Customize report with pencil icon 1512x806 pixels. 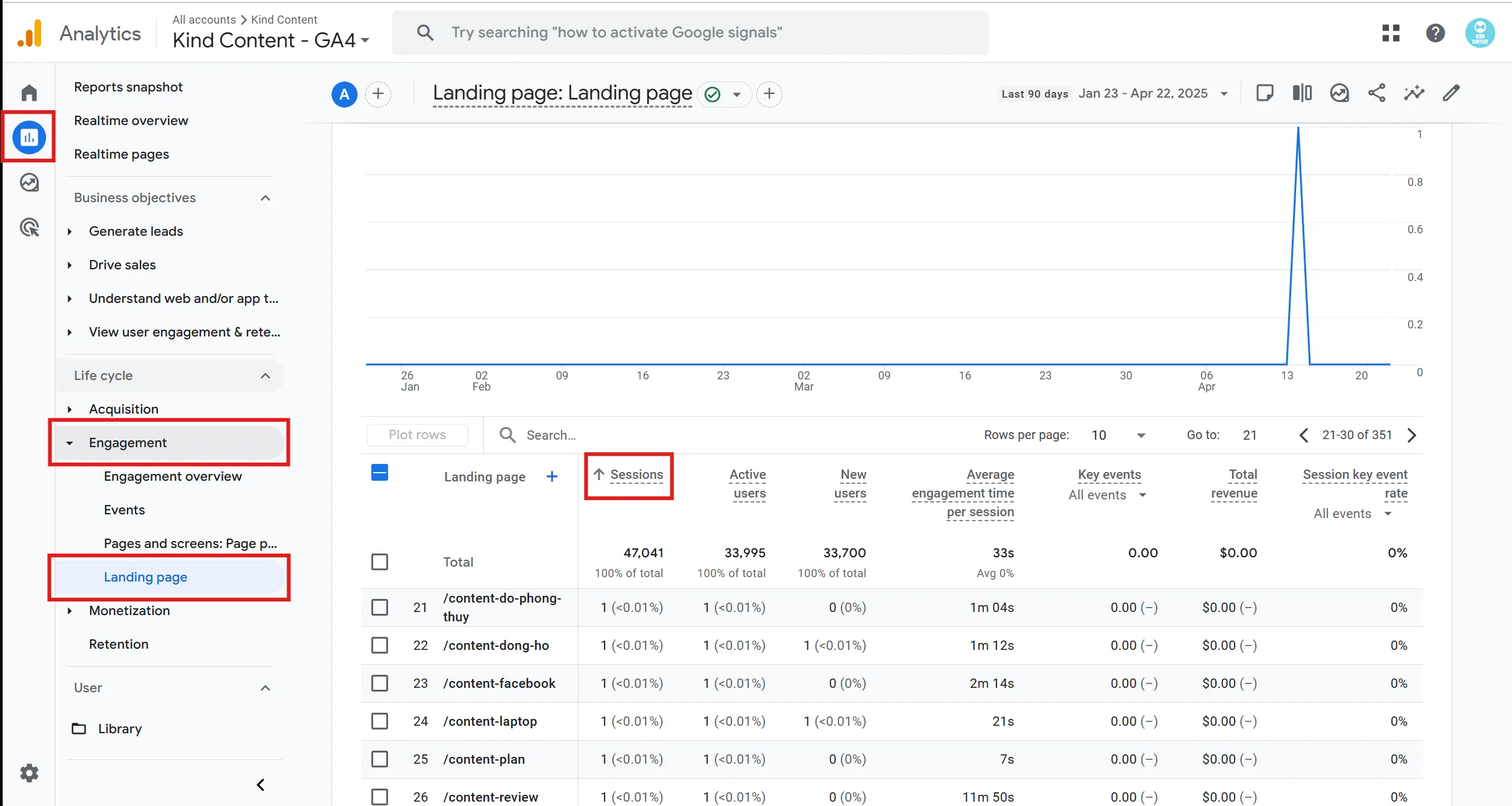coord(1451,93)
